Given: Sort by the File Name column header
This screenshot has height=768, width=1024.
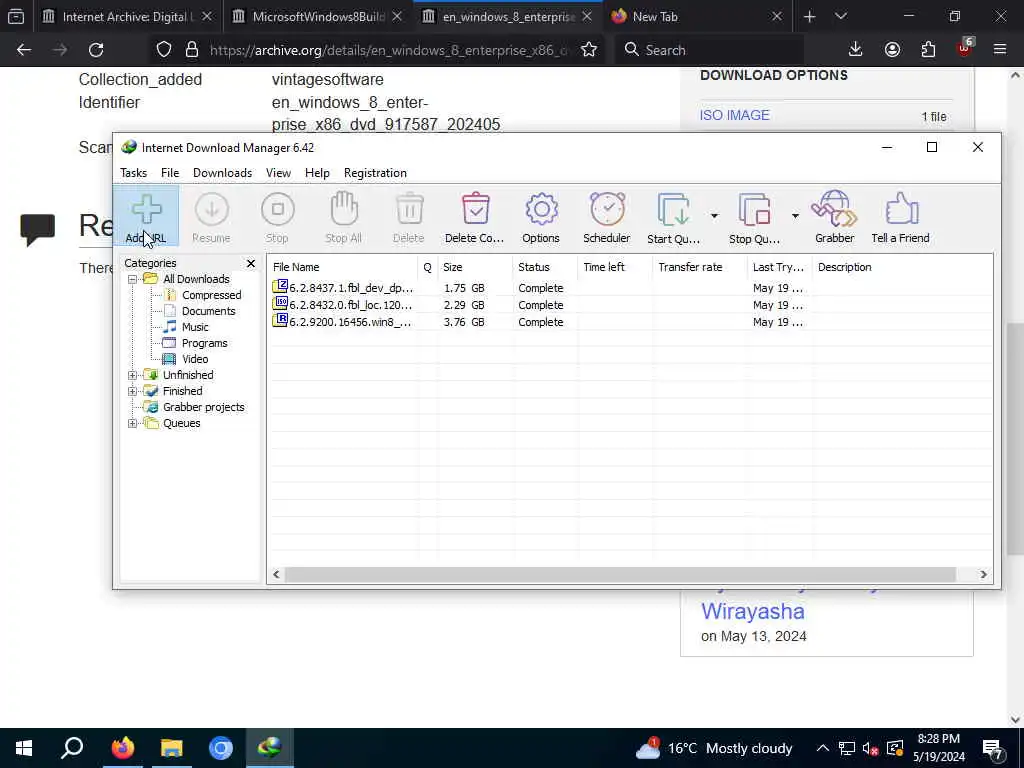Looking at the screenshot, I should (x=342, y=267).
